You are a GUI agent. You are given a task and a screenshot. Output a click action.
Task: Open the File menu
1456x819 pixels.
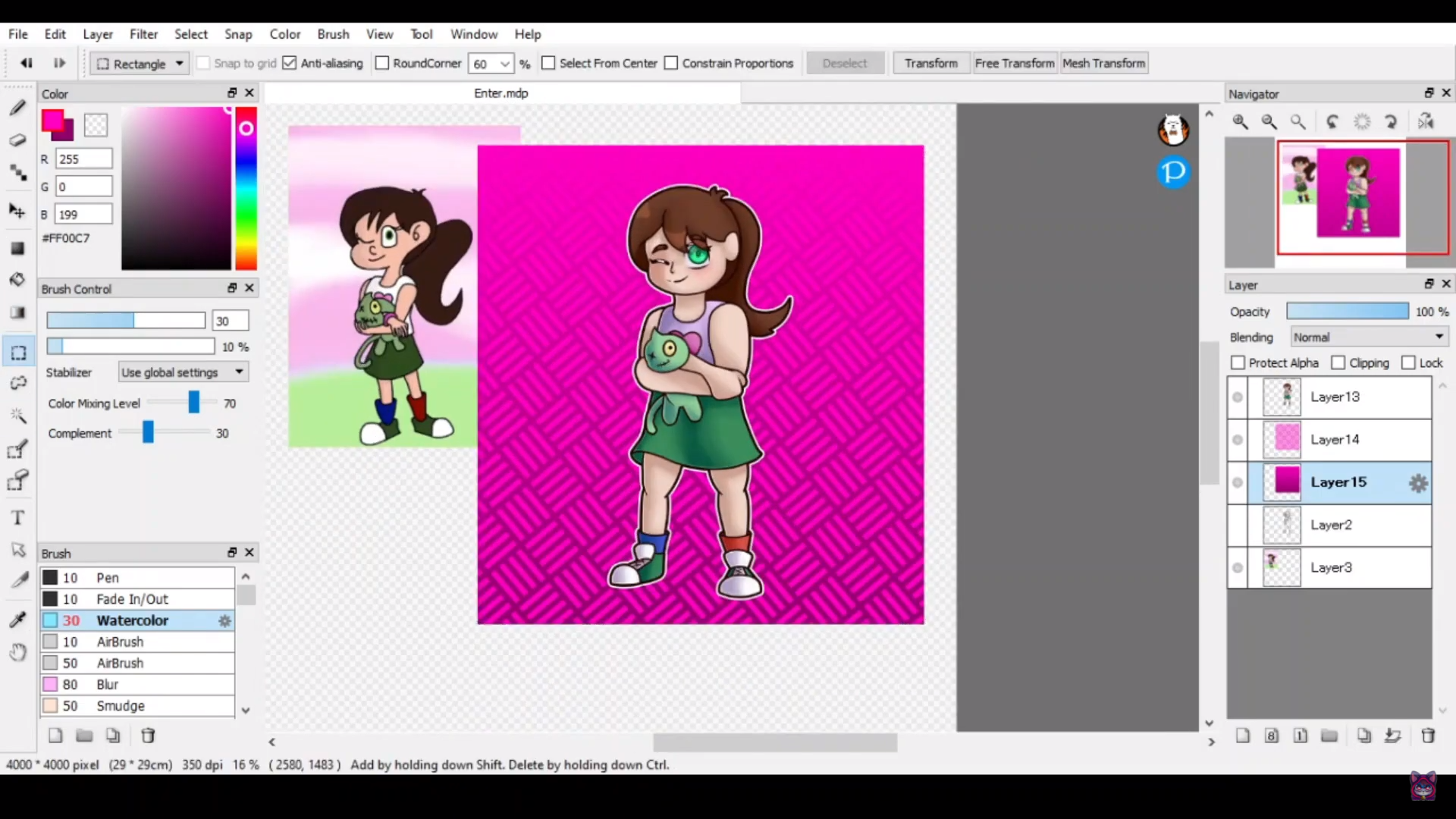[x=18, y=34]
